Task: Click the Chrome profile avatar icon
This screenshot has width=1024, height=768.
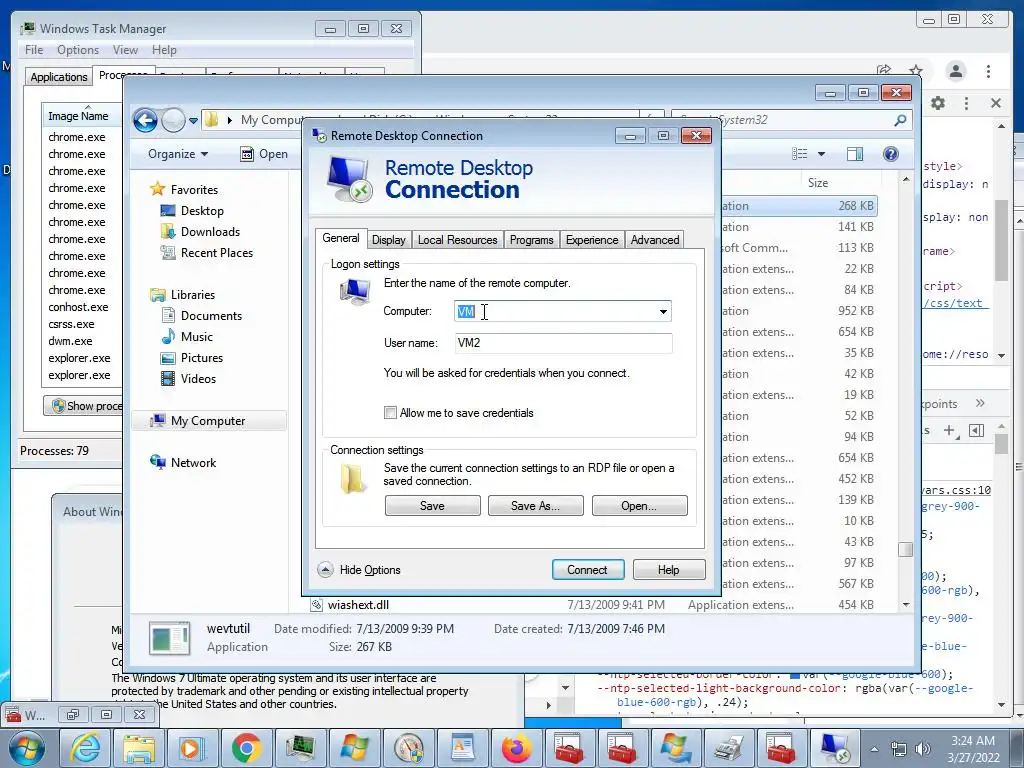Action: [955, 71]
